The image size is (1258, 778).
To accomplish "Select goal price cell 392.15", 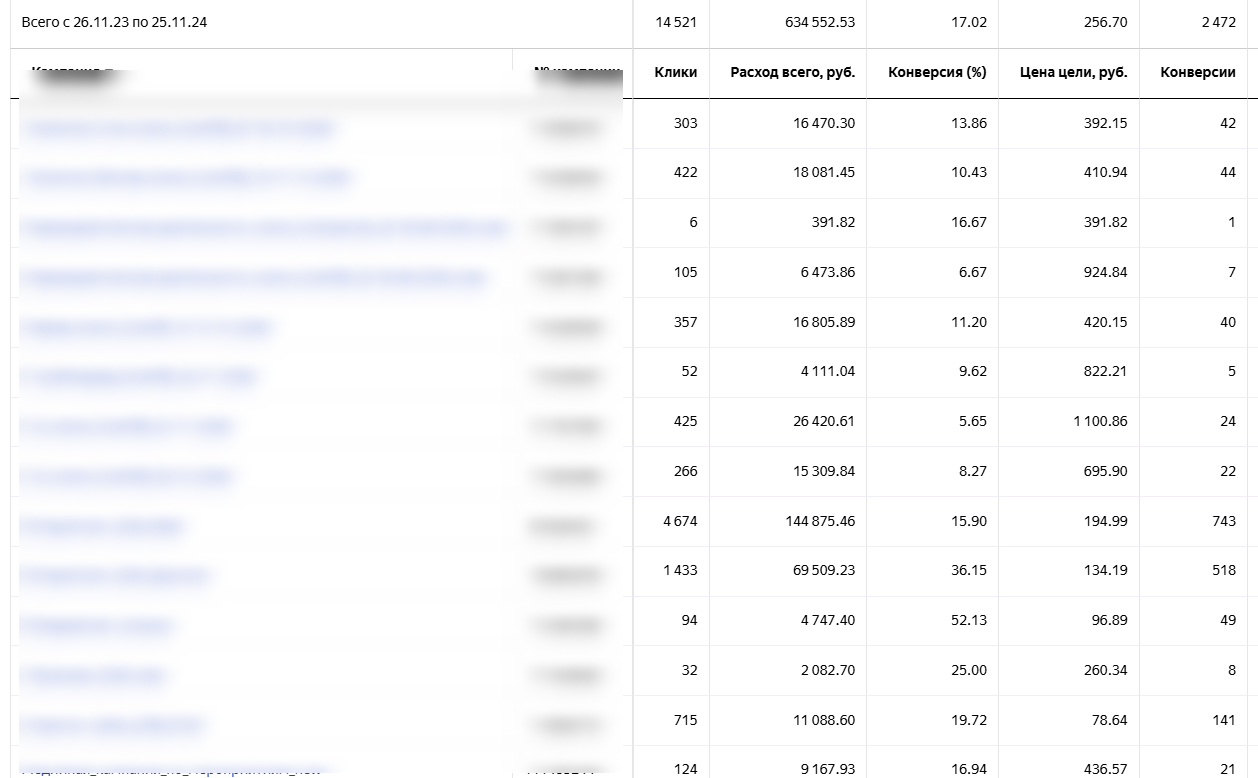I will point(1106,123).
